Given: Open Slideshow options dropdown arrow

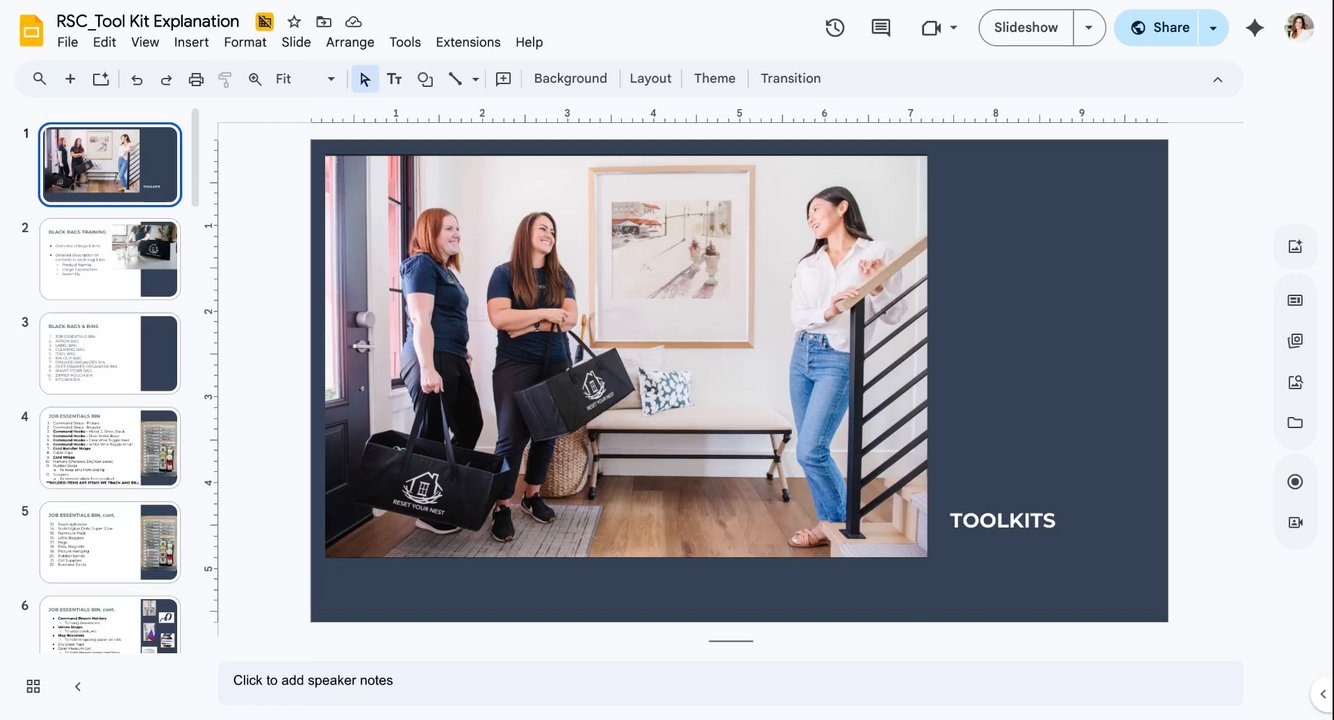Looking at the screenshot, I should tap(1089, 28).
